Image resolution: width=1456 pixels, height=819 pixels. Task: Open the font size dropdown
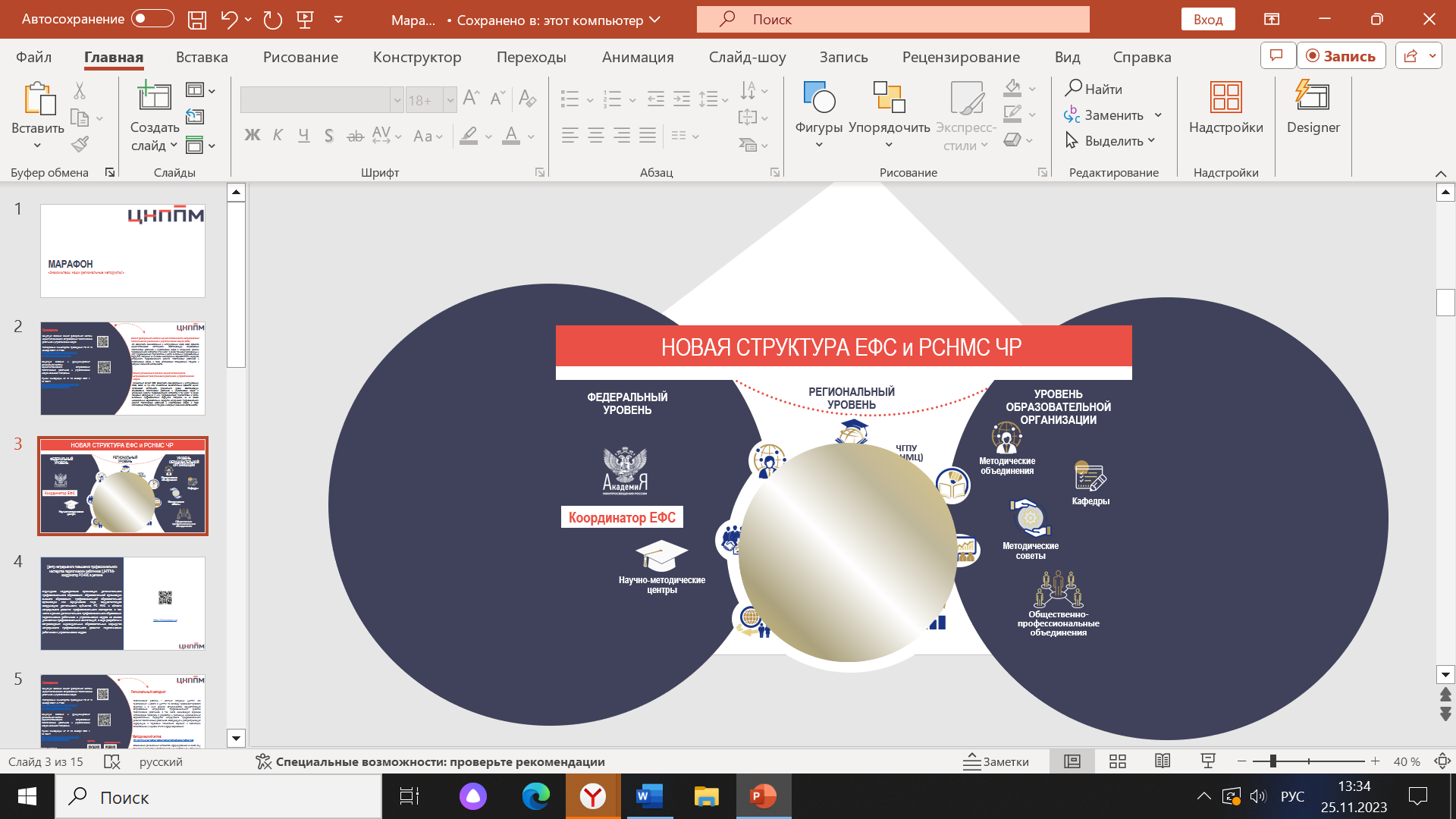pos(450,100)
